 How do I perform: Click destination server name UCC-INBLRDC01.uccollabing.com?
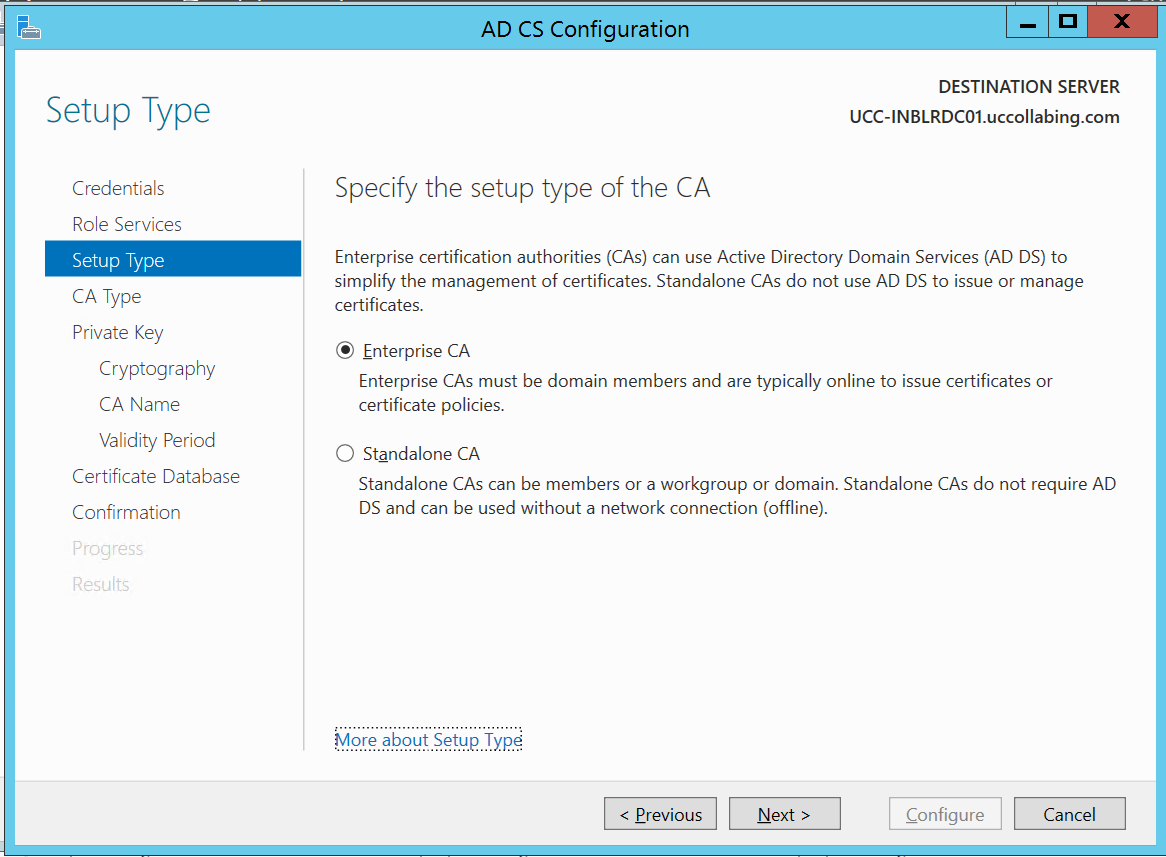(x=985, y=117)
